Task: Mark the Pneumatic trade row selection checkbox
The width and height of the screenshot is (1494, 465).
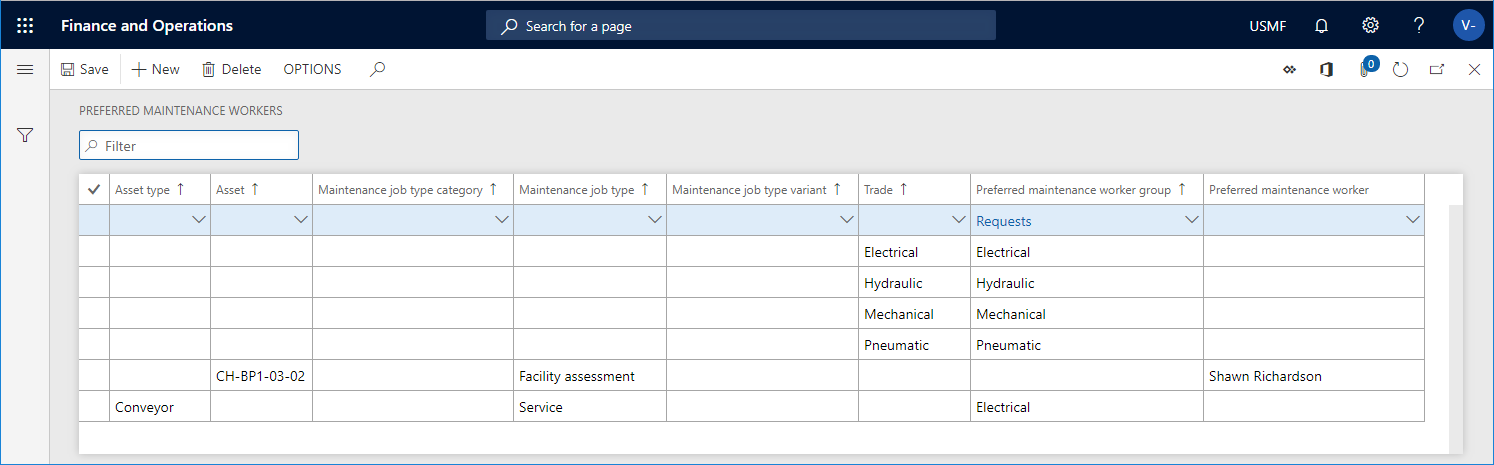Action: point(94,345)
